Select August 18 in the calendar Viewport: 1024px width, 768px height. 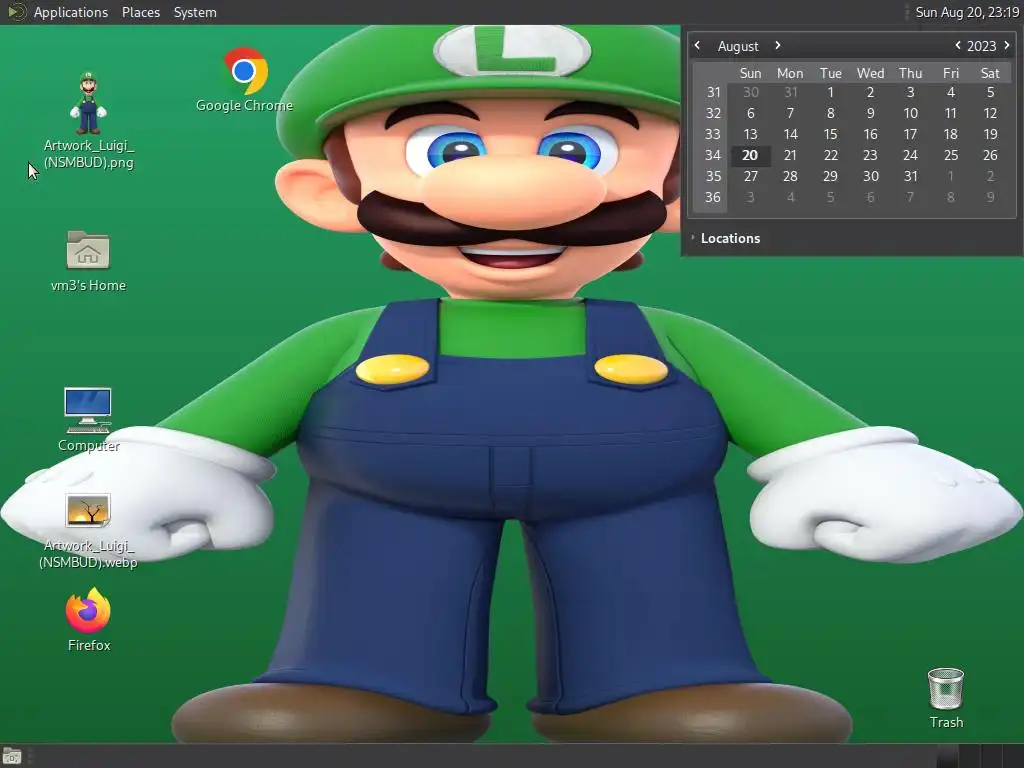point(950,135)
